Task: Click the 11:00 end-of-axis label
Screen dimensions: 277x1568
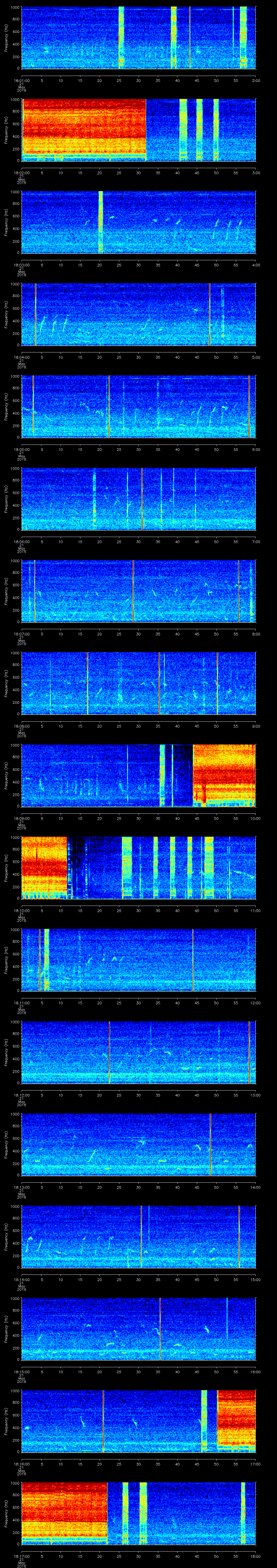Action: click(x=255, y=910)
